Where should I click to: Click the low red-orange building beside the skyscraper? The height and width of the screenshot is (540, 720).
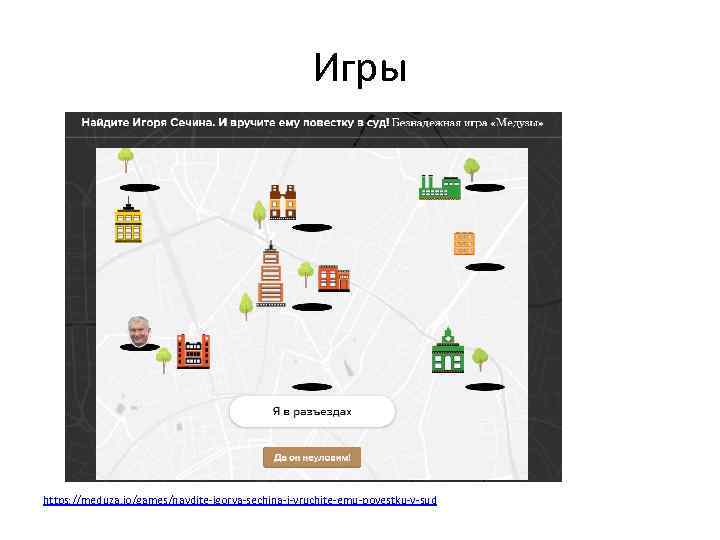pos(334,278)
